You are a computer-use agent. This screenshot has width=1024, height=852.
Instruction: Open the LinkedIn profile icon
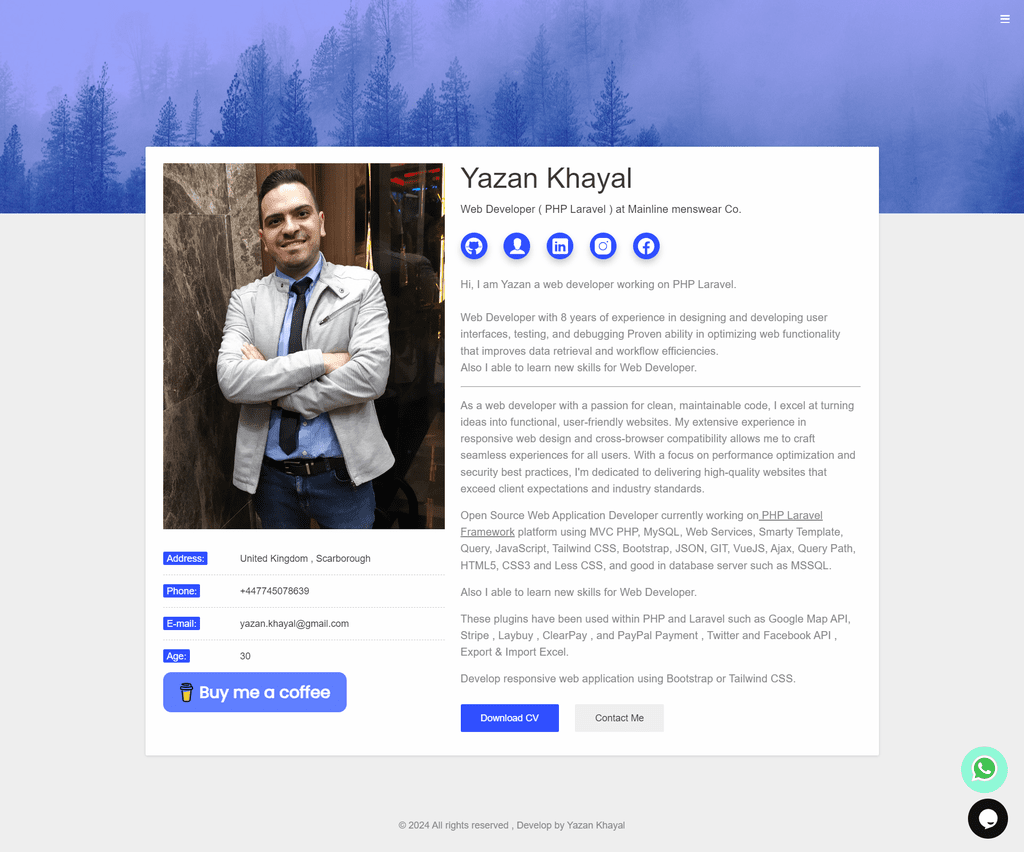coord(560,246)
